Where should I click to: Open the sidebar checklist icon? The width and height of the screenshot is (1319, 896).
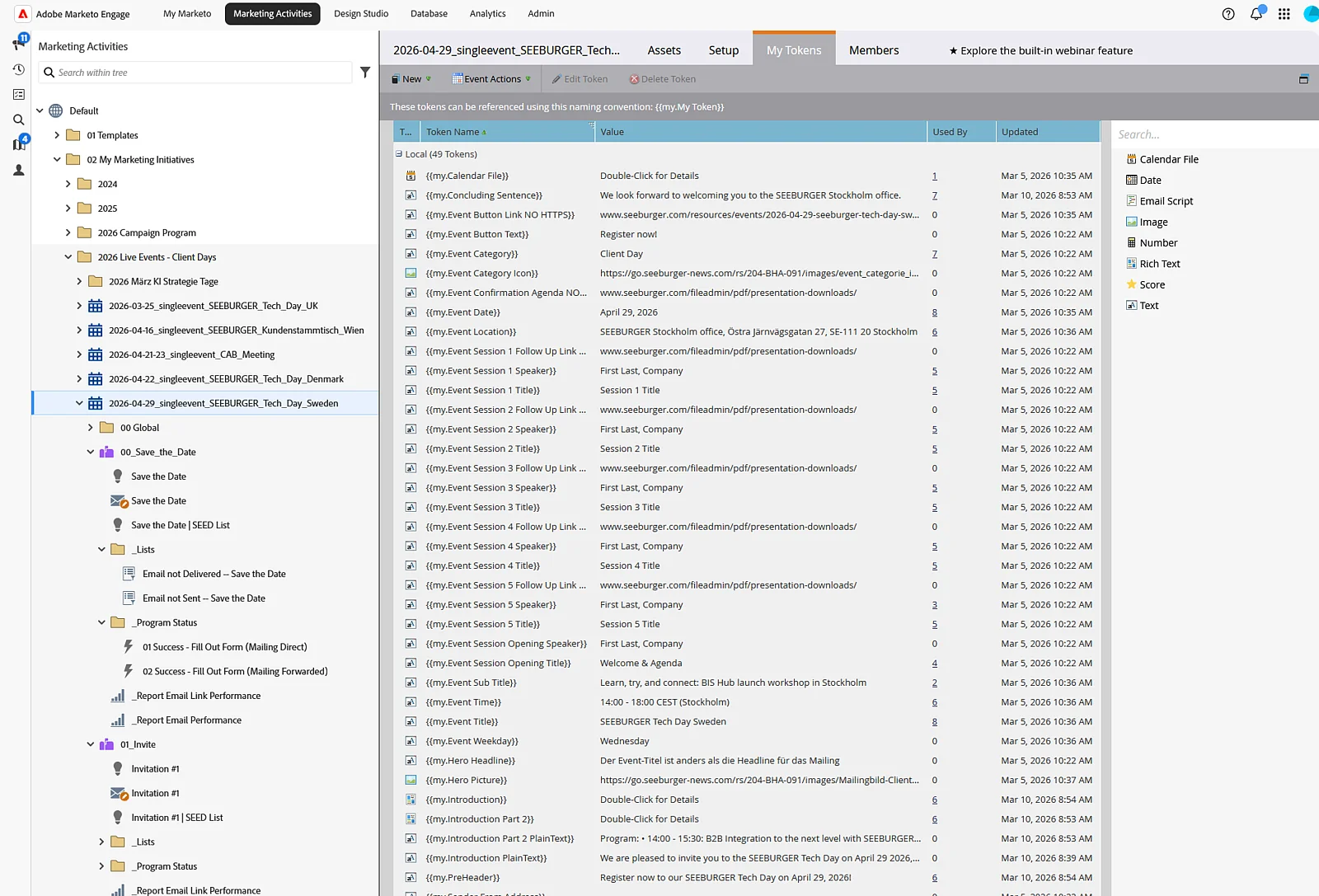[18, 95]
